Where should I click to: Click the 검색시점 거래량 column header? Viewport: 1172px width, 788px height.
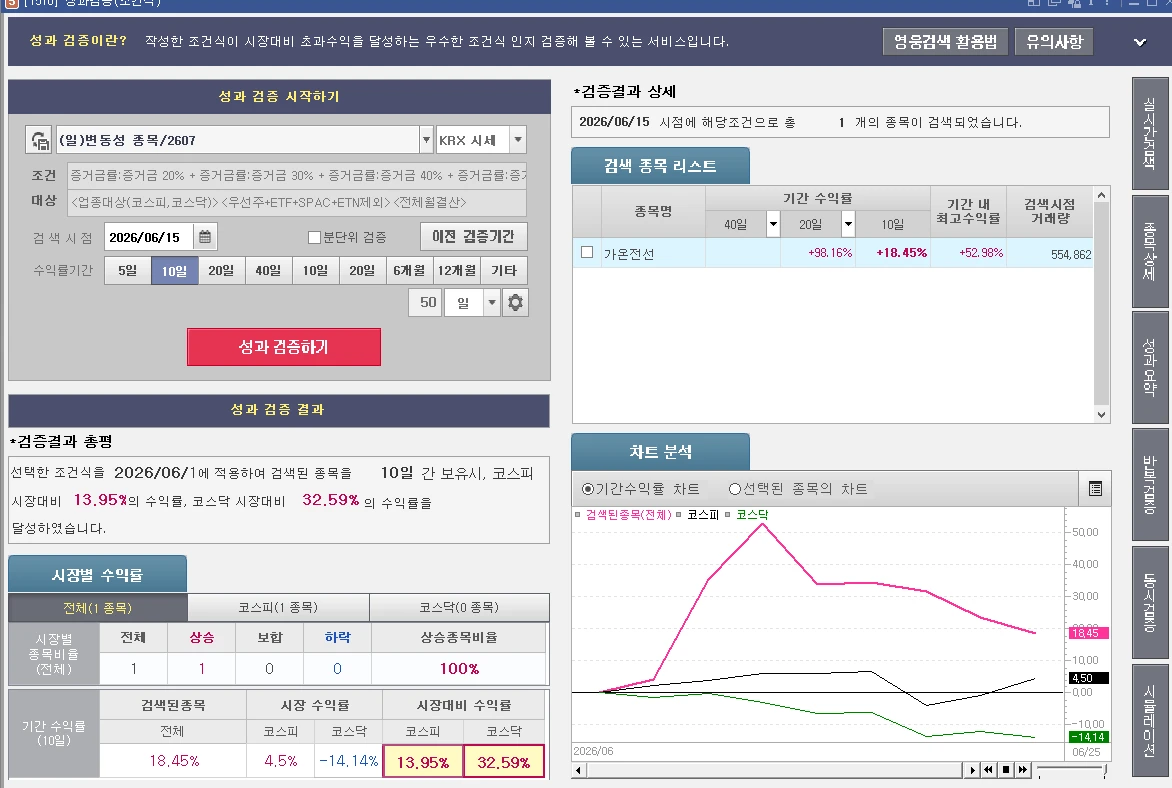pyautogui.click(x=1049, y=212)
